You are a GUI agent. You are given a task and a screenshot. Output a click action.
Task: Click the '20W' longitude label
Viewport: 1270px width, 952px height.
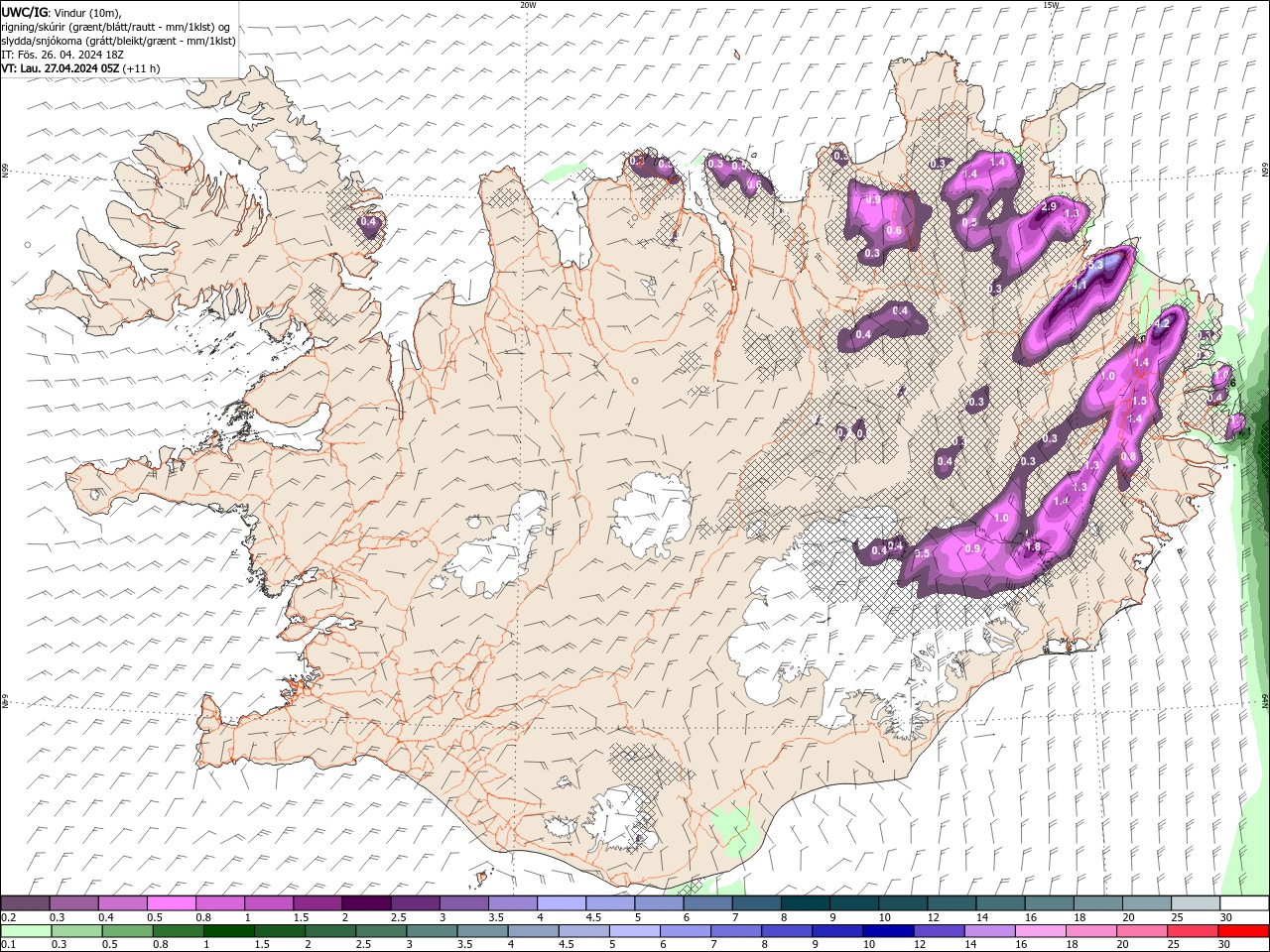[x=528, y=5]
